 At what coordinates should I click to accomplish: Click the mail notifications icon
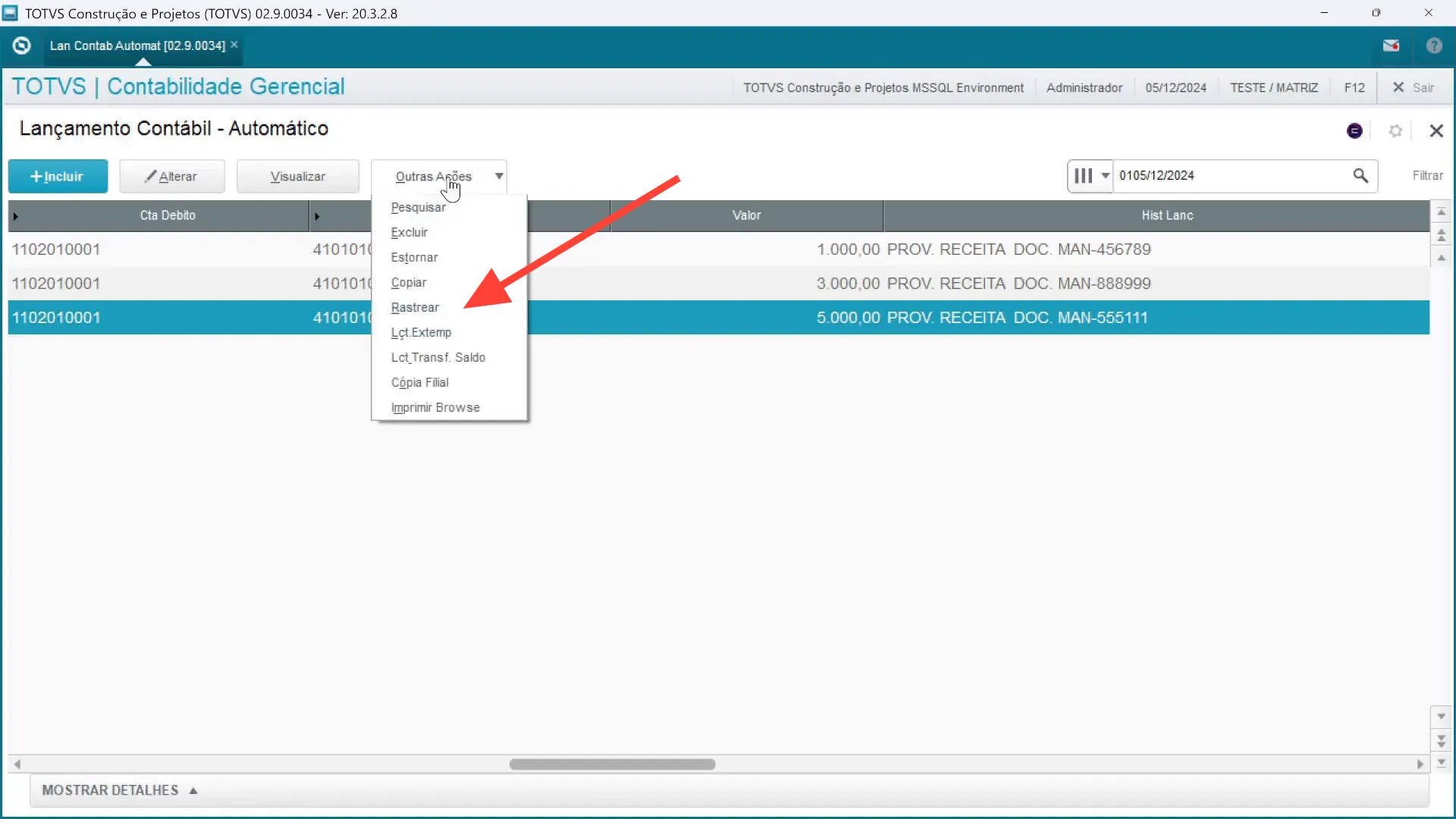1392,45
